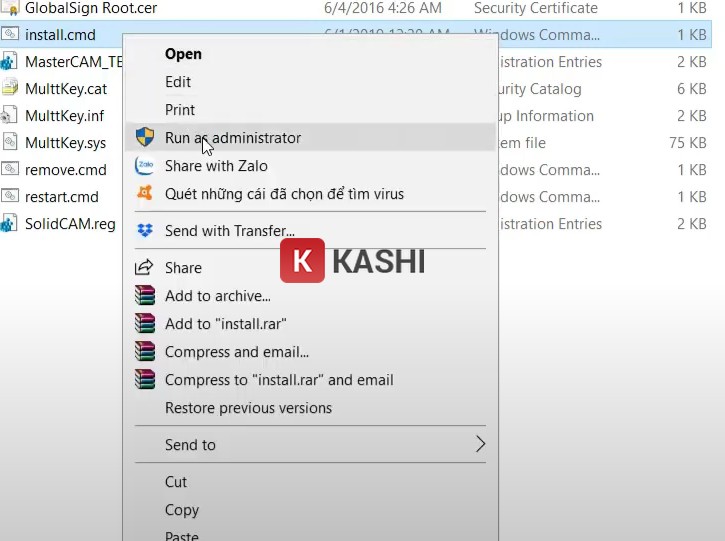
Task: Select the restart.cmd file name
Action: coord(61,197)
